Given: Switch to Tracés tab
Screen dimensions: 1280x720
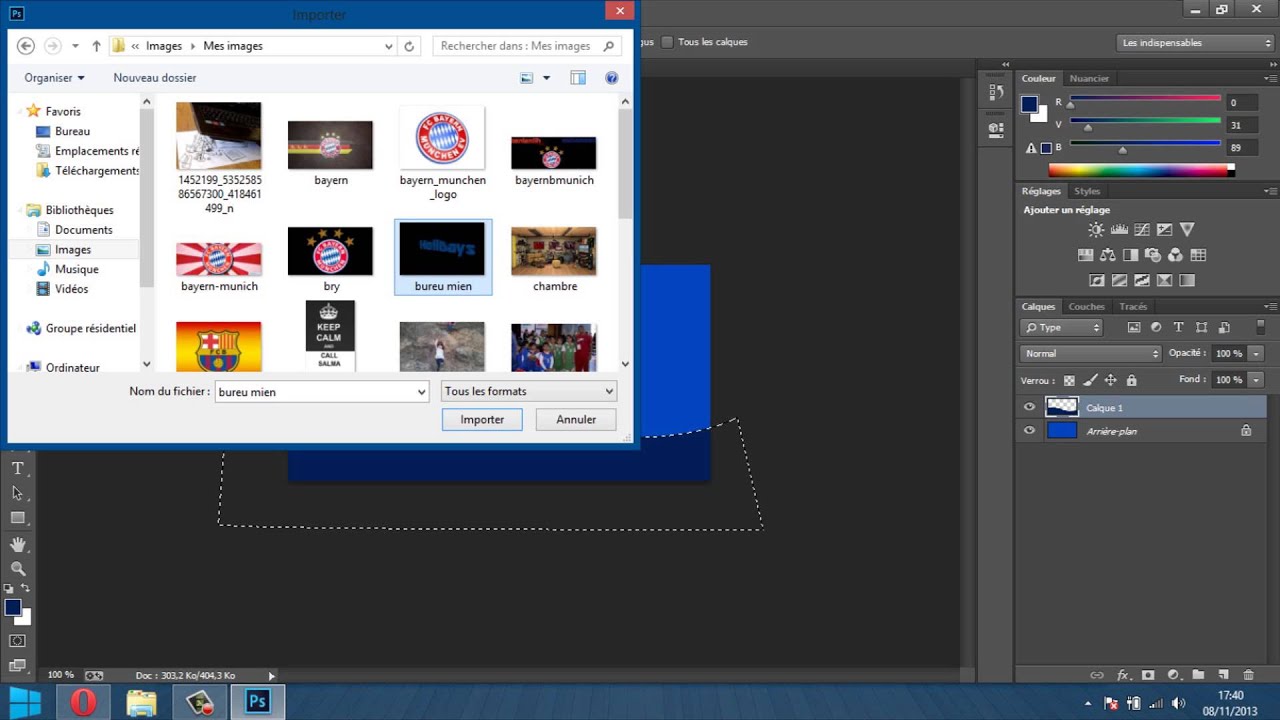Looking at the screenshot, I should click(1133, 307).
